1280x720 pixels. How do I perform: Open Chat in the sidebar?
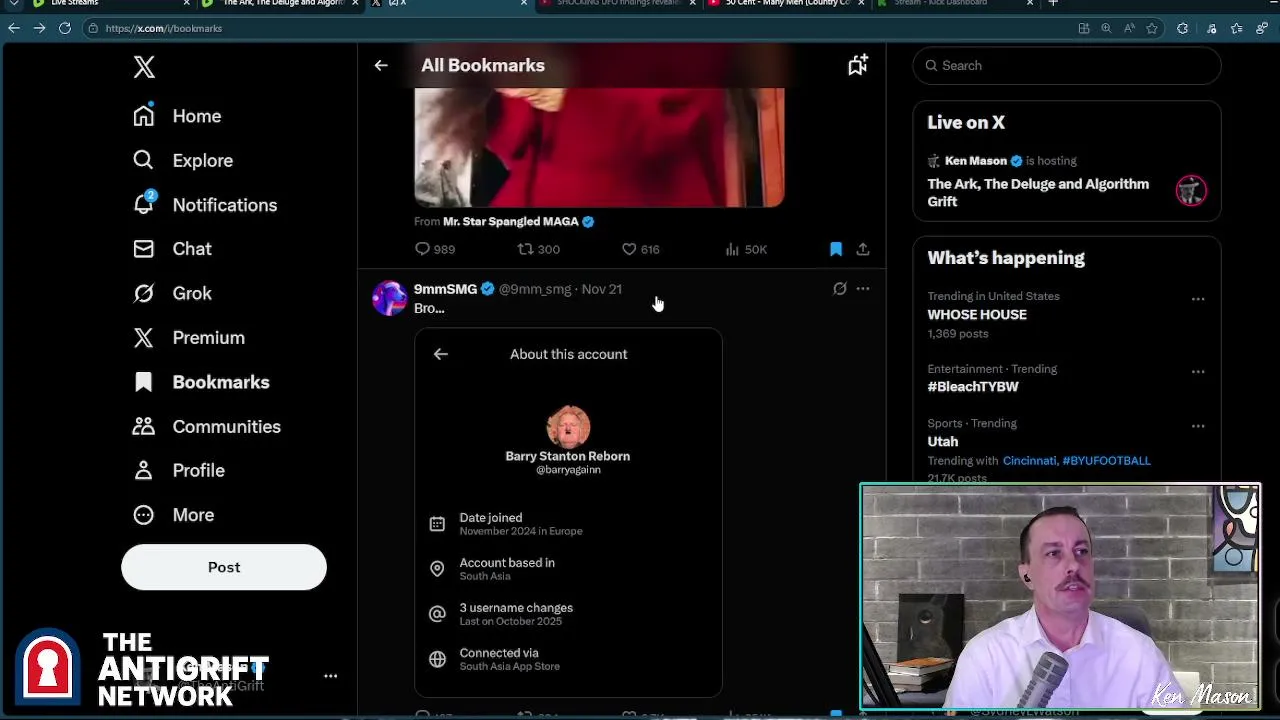(172, 249)
